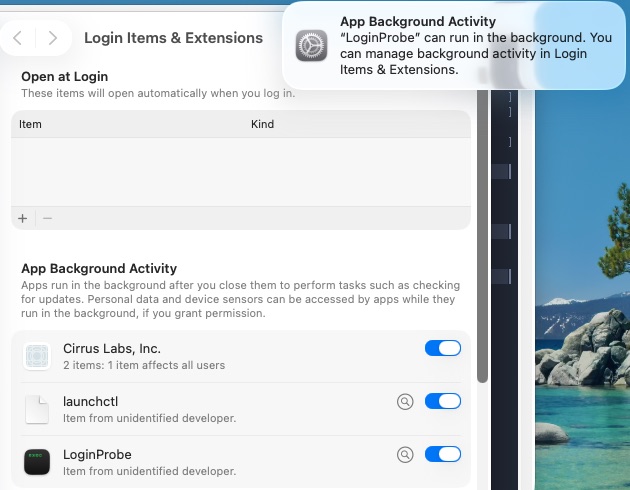Remove login item with minus button
This screenshot has height=490, width=630.
(x=47, y=218)
